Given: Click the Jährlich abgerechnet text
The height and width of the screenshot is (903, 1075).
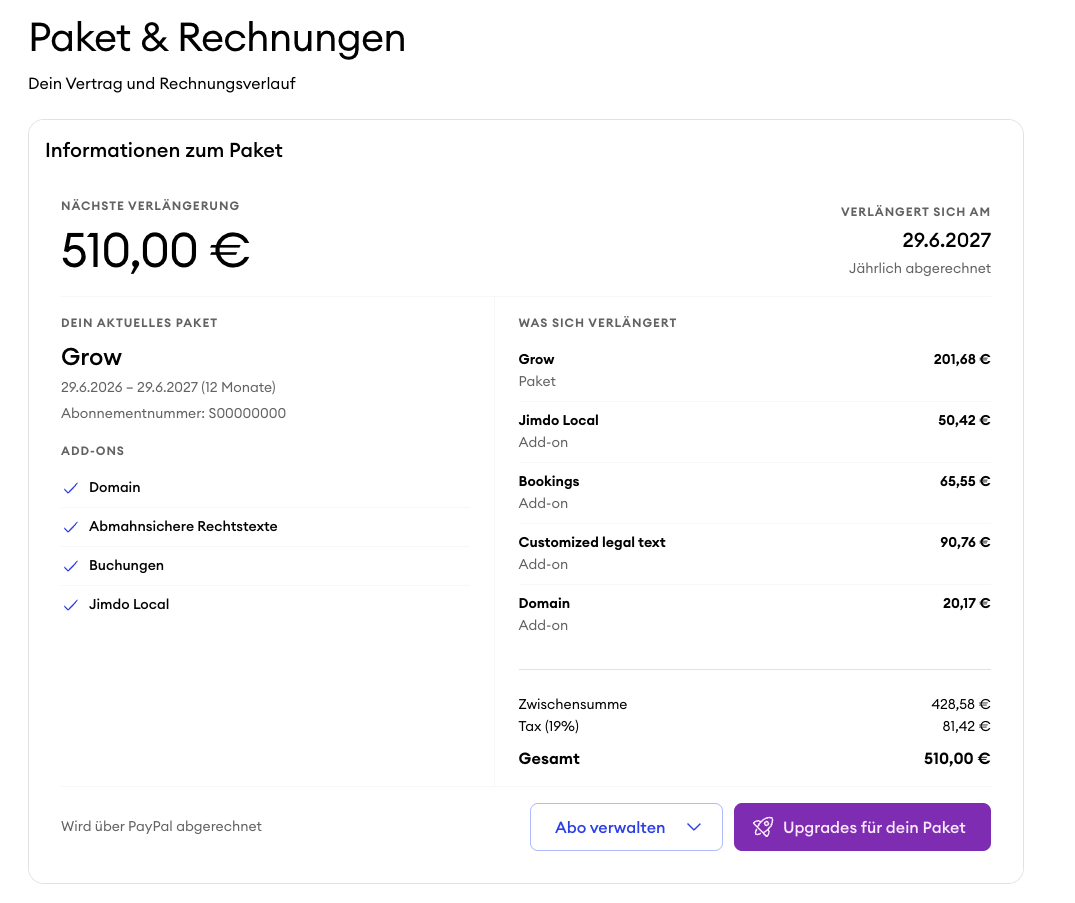Looking at the screenshot, I should click(919, 268).
